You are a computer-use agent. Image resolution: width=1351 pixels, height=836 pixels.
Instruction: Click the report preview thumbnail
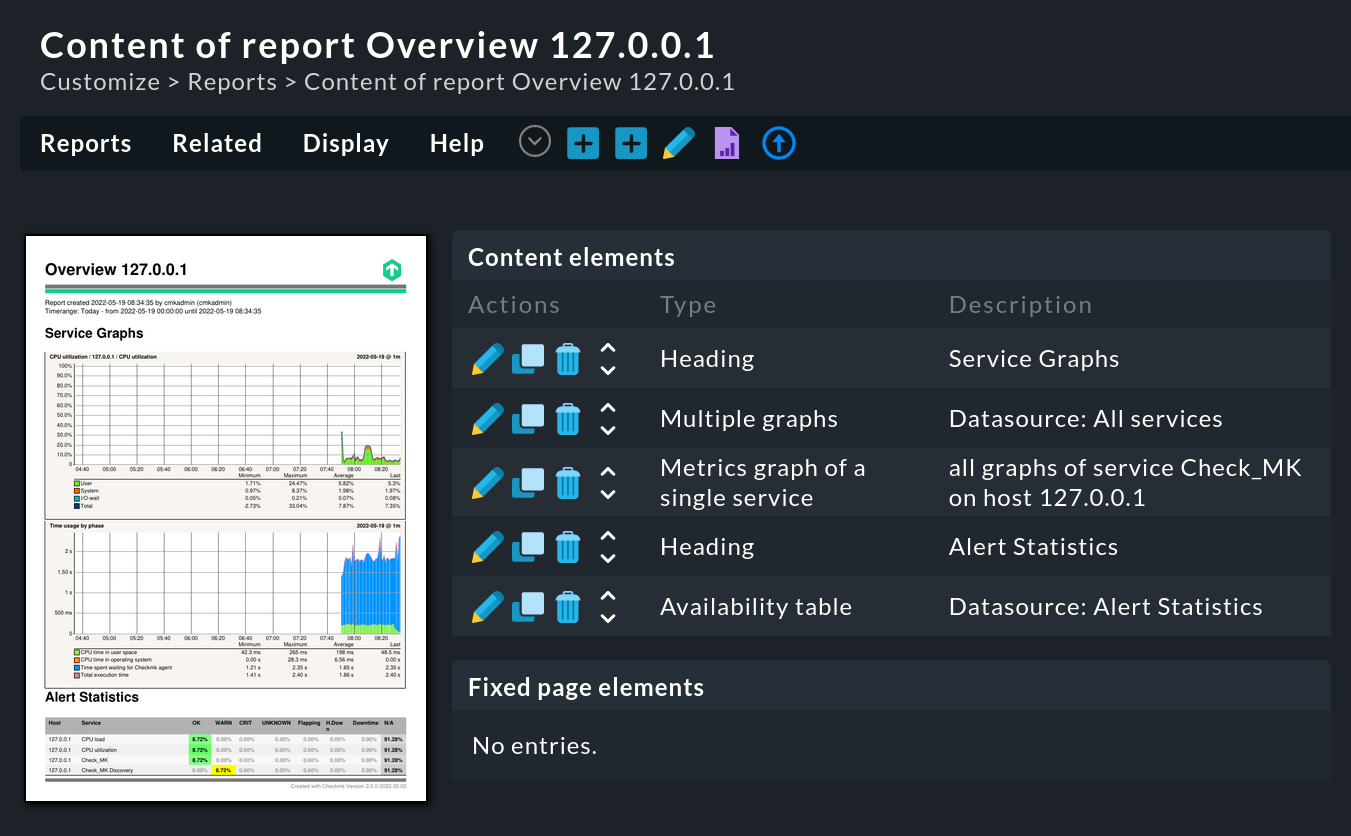[x=225, y=515]
